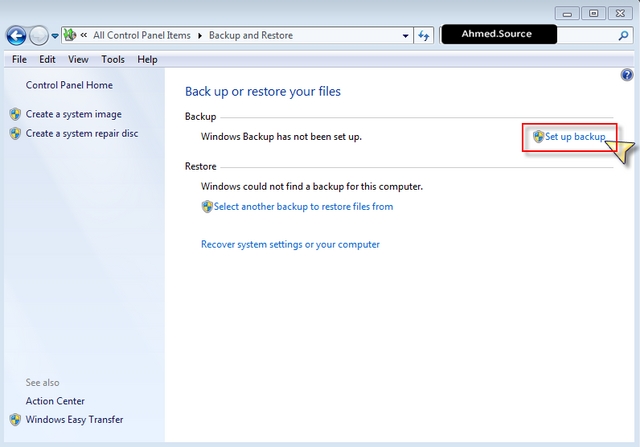Click shield icon beside Select another backup
The height and width of the screenshot is (447, 640).
click(207, 207)
